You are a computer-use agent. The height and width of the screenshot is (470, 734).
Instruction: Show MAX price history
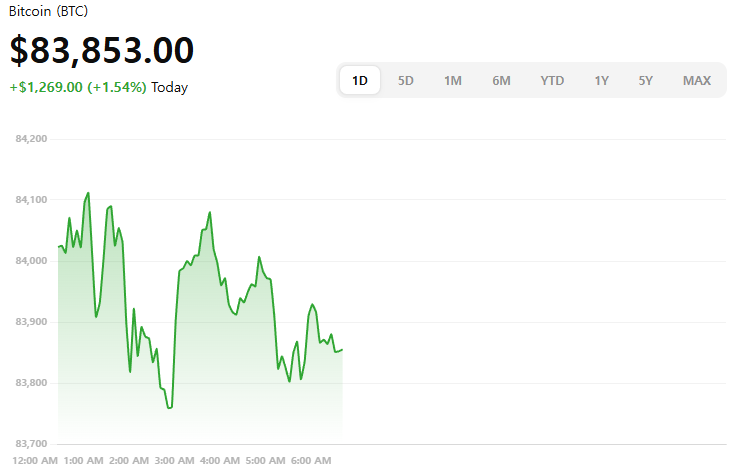tap(697, 80)
